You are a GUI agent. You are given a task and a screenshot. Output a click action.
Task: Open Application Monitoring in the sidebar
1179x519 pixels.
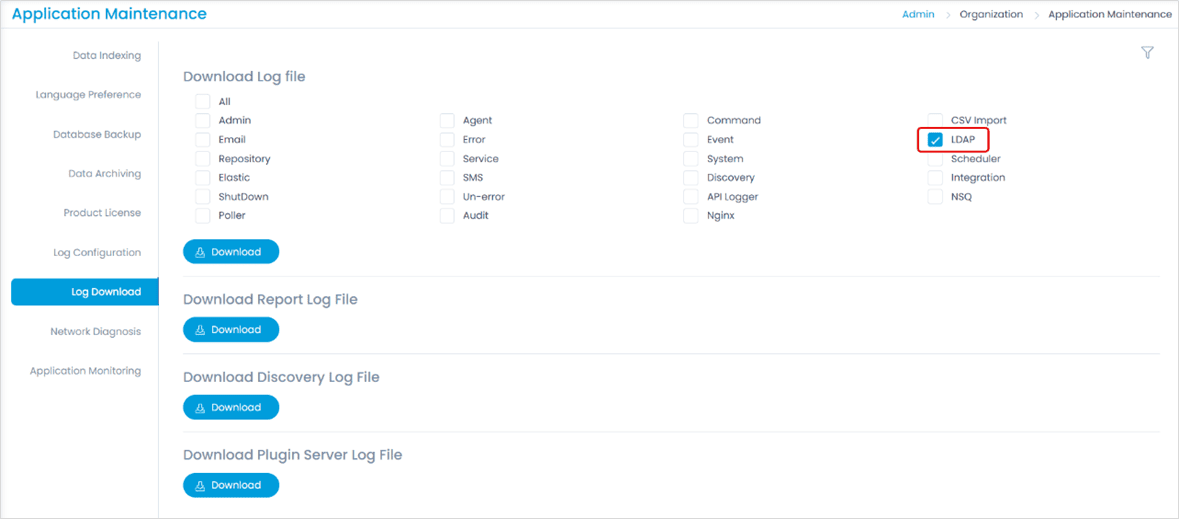tap(85, 371)
